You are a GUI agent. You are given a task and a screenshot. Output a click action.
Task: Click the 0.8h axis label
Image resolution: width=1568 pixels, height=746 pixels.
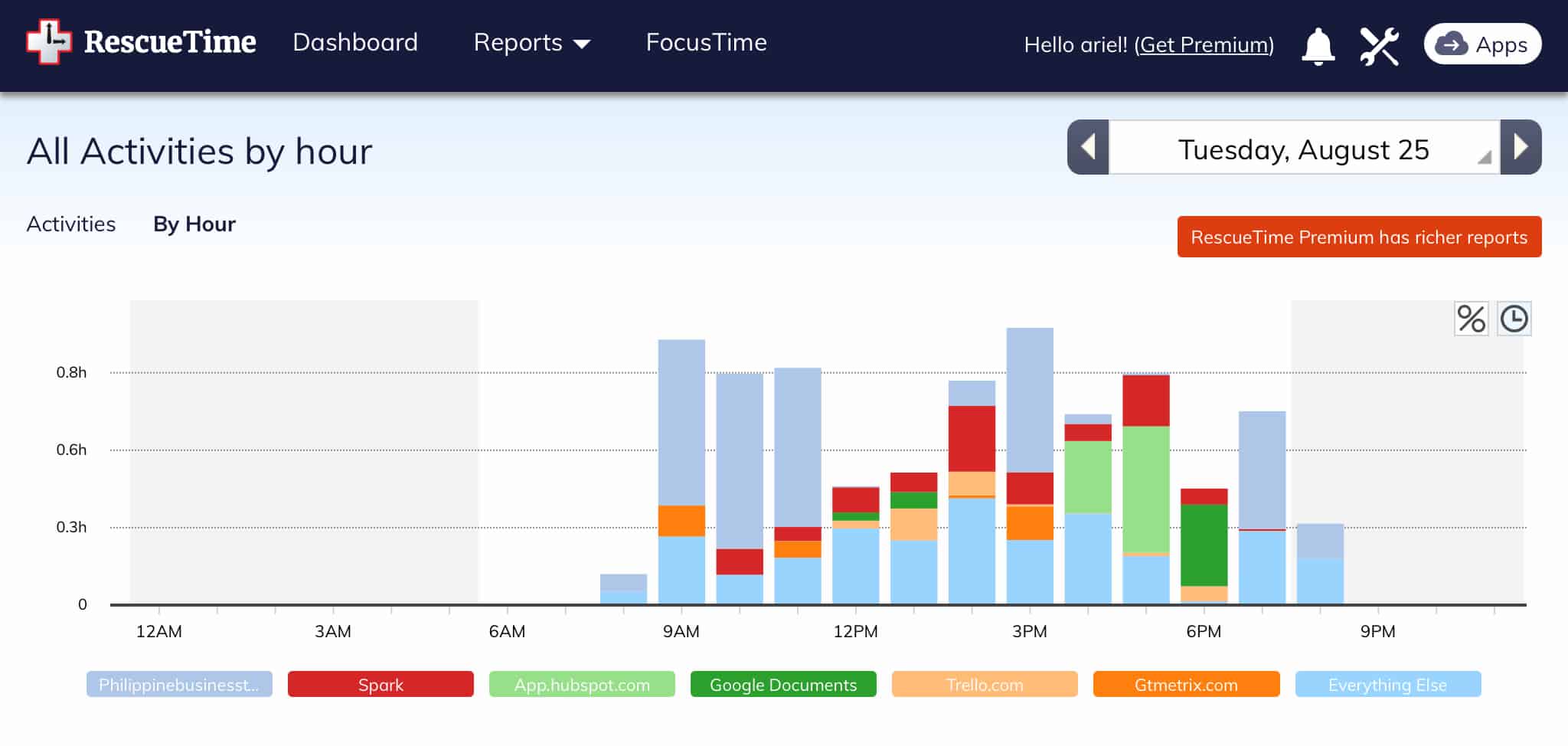(x=71, y=372)
